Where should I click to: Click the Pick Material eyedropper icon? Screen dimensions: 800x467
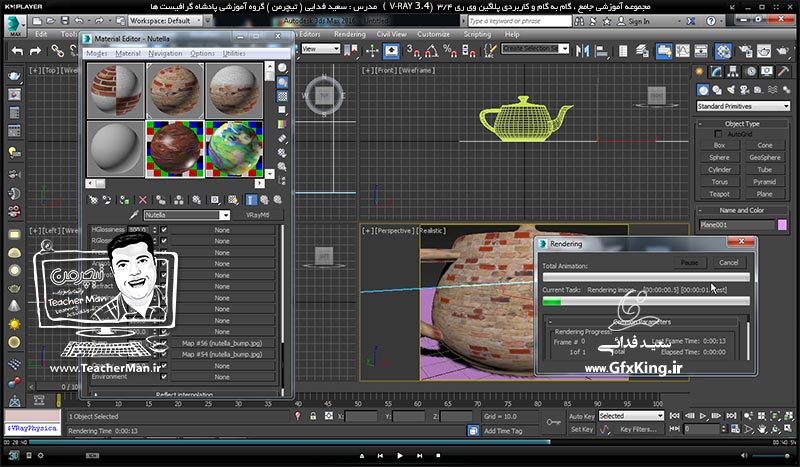click(x=134, y=215)
